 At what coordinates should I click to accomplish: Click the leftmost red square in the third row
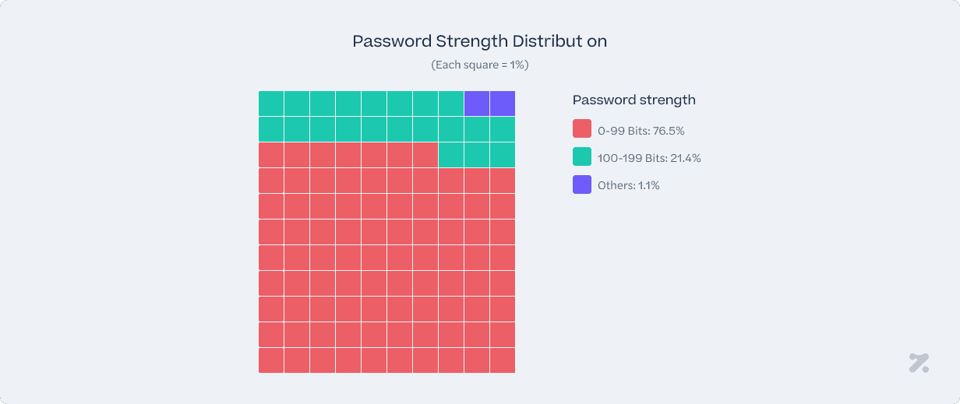pos(271,155)
